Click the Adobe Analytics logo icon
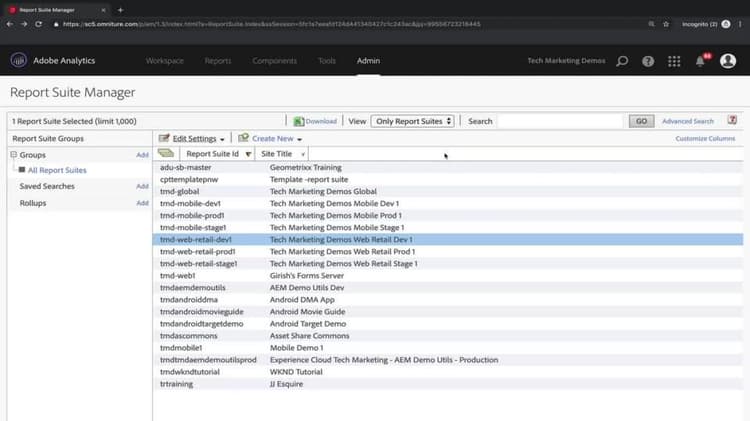750x421 pixels. coord(18,61)
